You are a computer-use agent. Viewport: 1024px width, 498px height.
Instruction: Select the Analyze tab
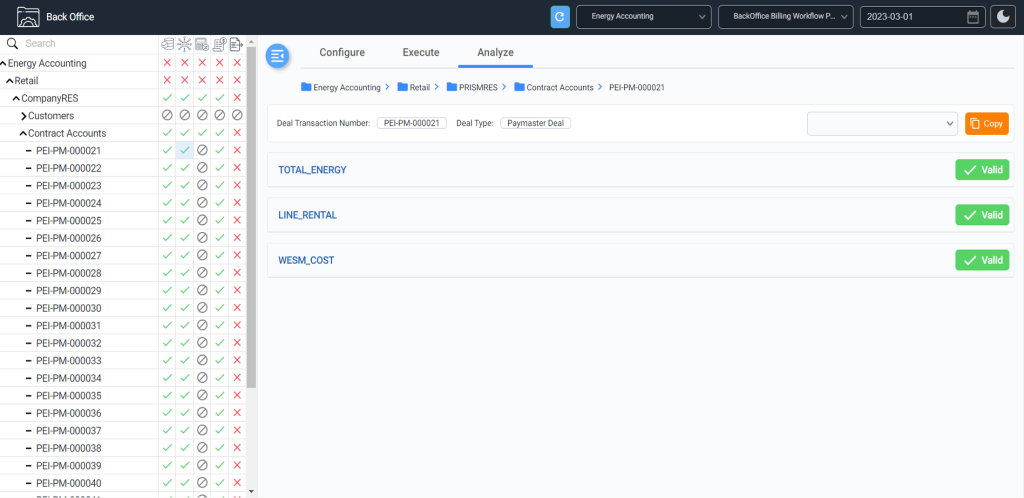coord(495,53)
